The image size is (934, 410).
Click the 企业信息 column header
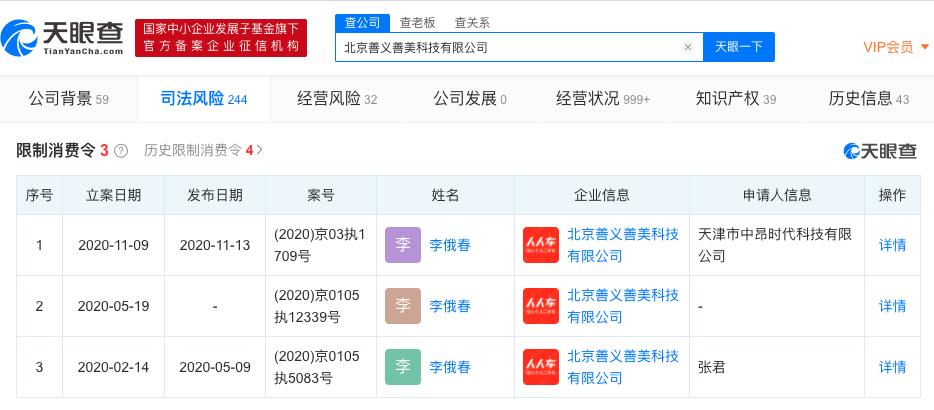pos(602,195)
